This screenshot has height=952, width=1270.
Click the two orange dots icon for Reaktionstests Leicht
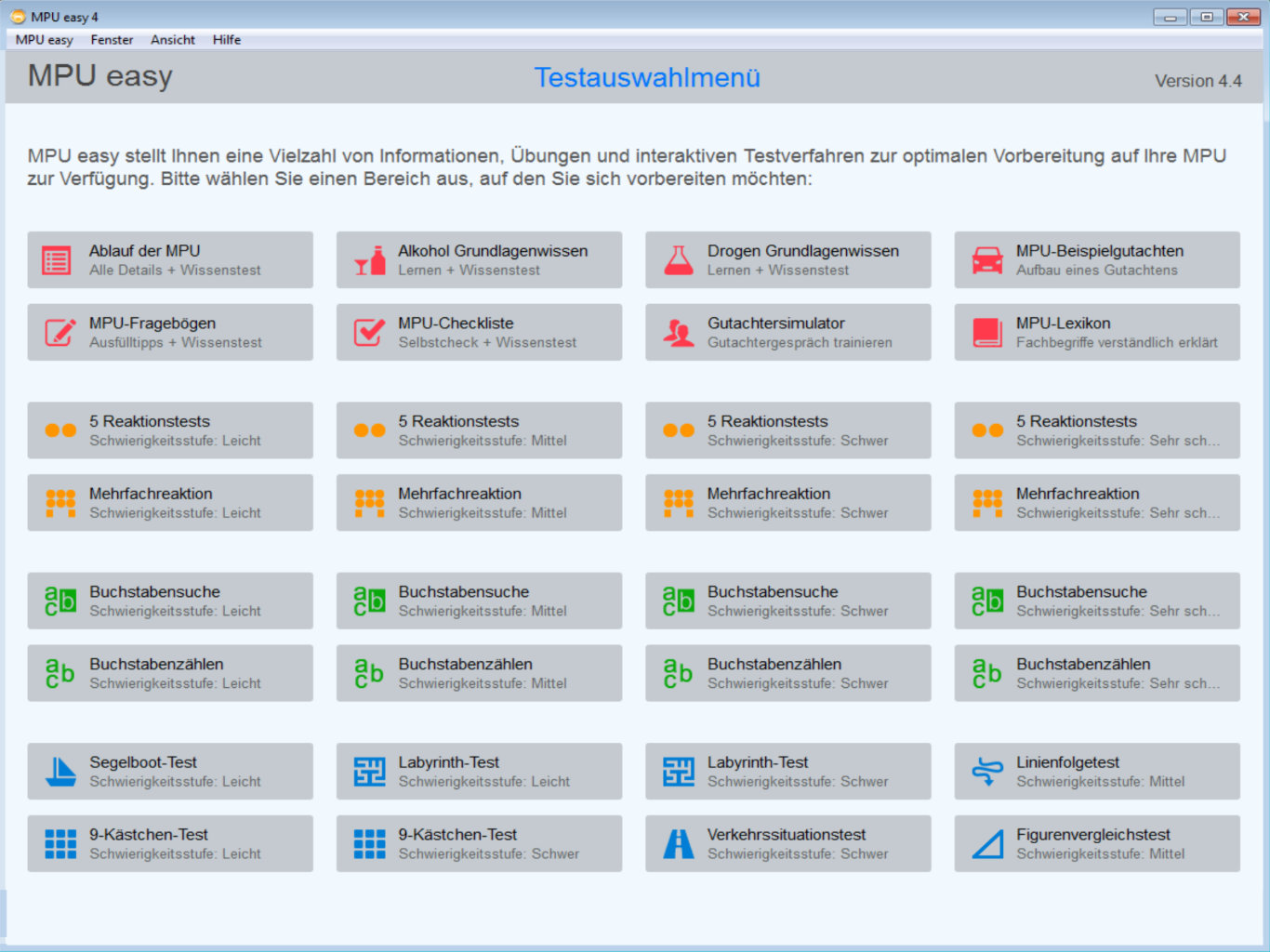pyautogui.click(x=60, y=430)
